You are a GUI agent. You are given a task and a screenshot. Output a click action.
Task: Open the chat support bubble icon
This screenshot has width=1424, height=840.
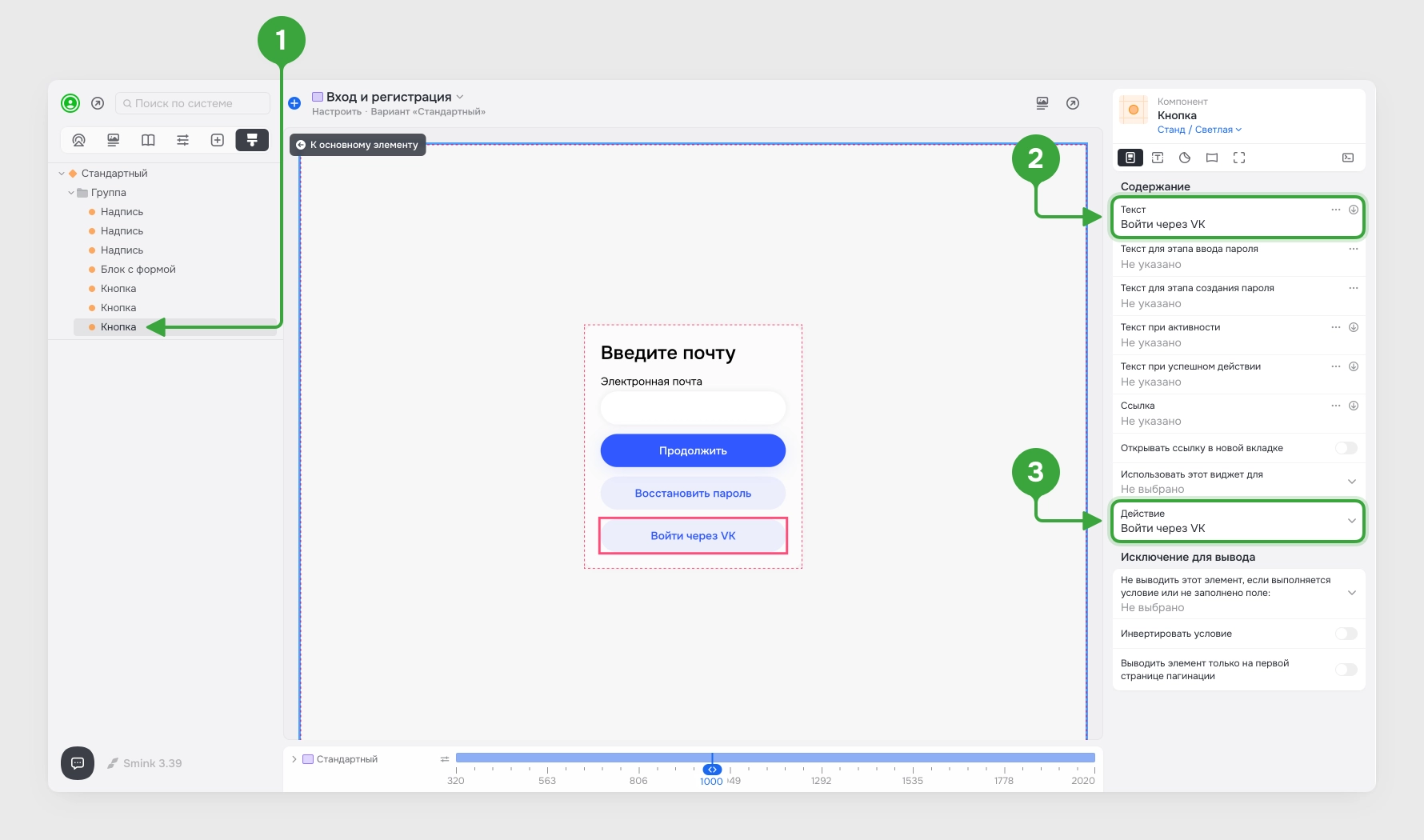coord(78,763)
